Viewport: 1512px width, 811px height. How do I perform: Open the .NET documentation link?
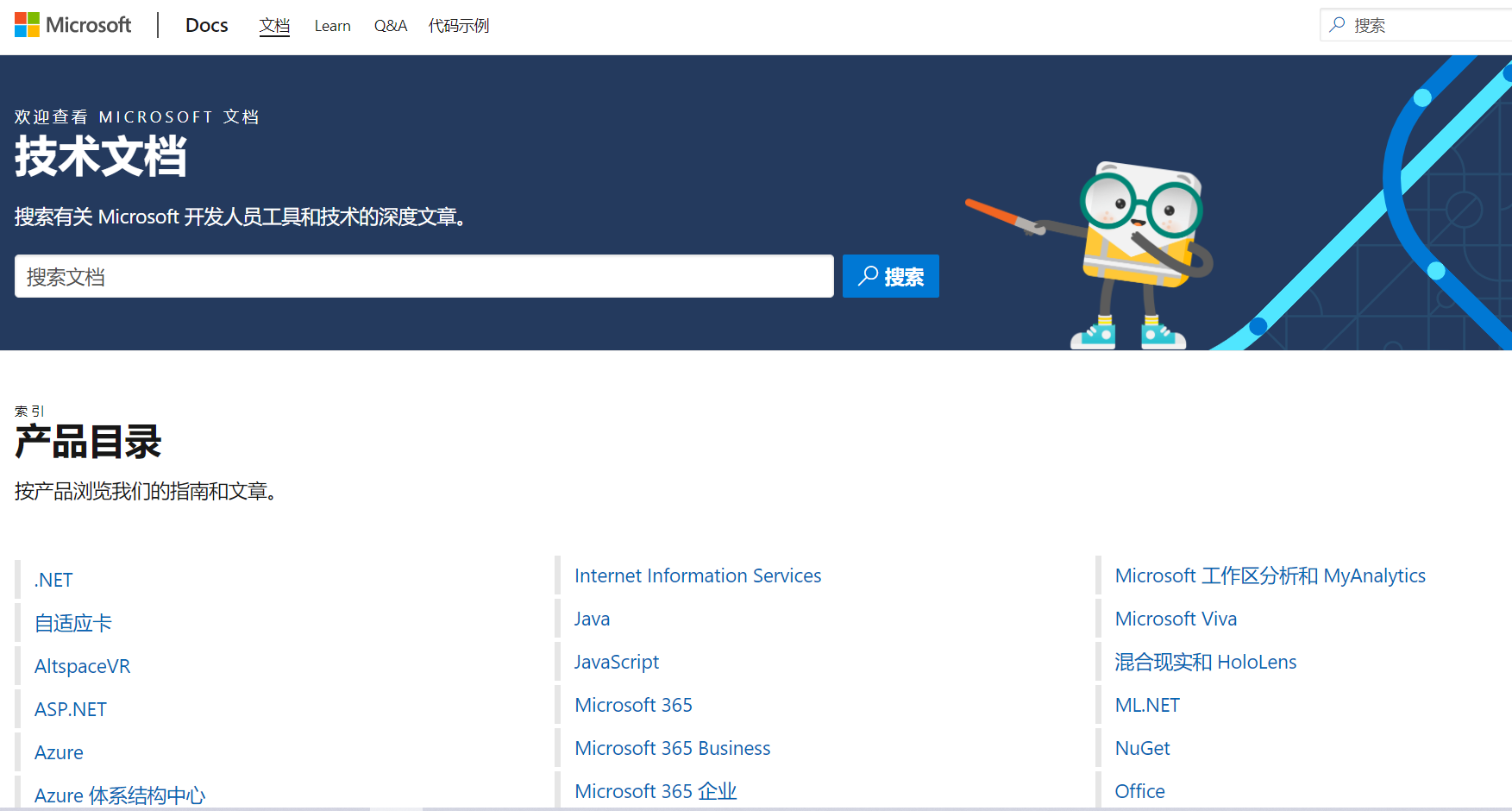[x=53, y=580]
